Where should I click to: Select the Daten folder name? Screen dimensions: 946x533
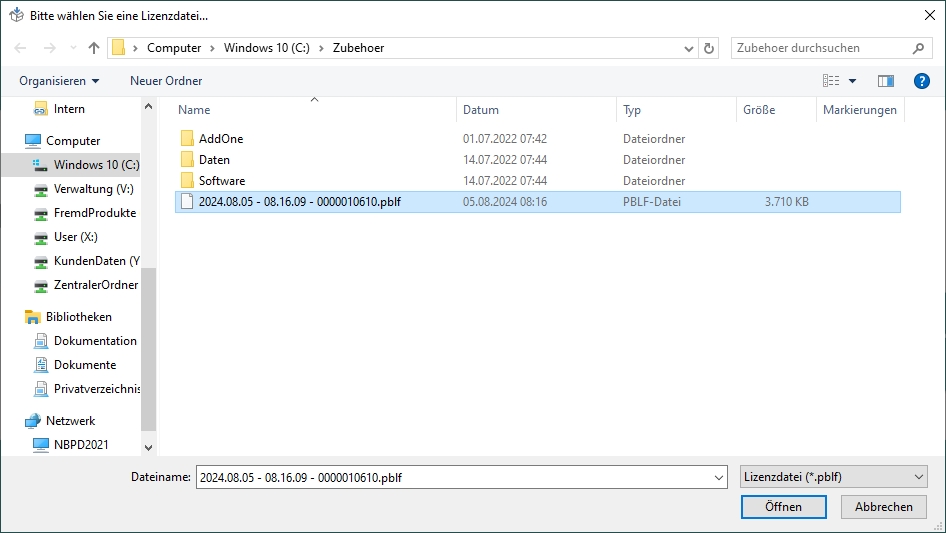click(214, 160)
